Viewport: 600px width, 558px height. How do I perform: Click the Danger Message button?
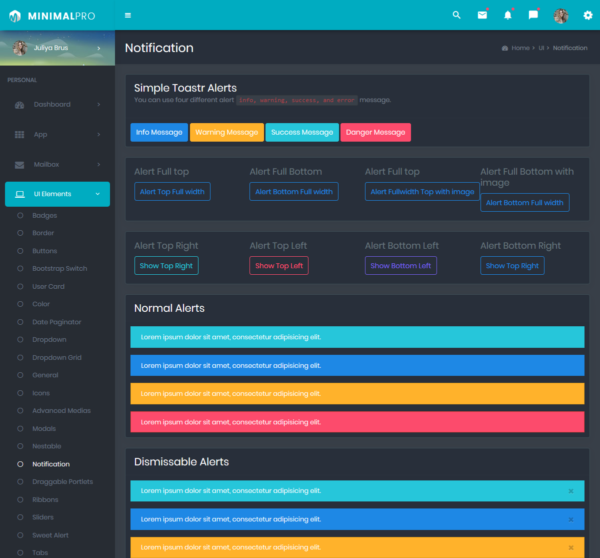pos(375,132)
